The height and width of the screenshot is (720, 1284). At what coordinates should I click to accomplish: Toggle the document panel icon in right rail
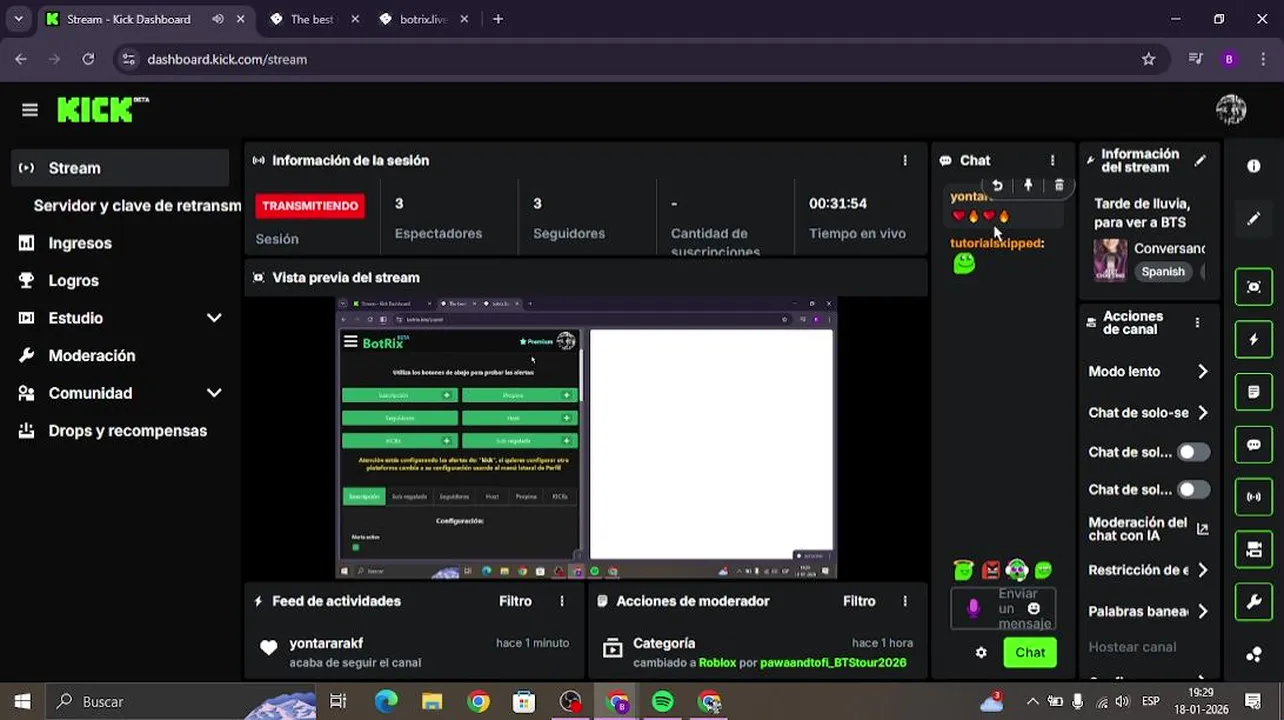click(1254, 392)
